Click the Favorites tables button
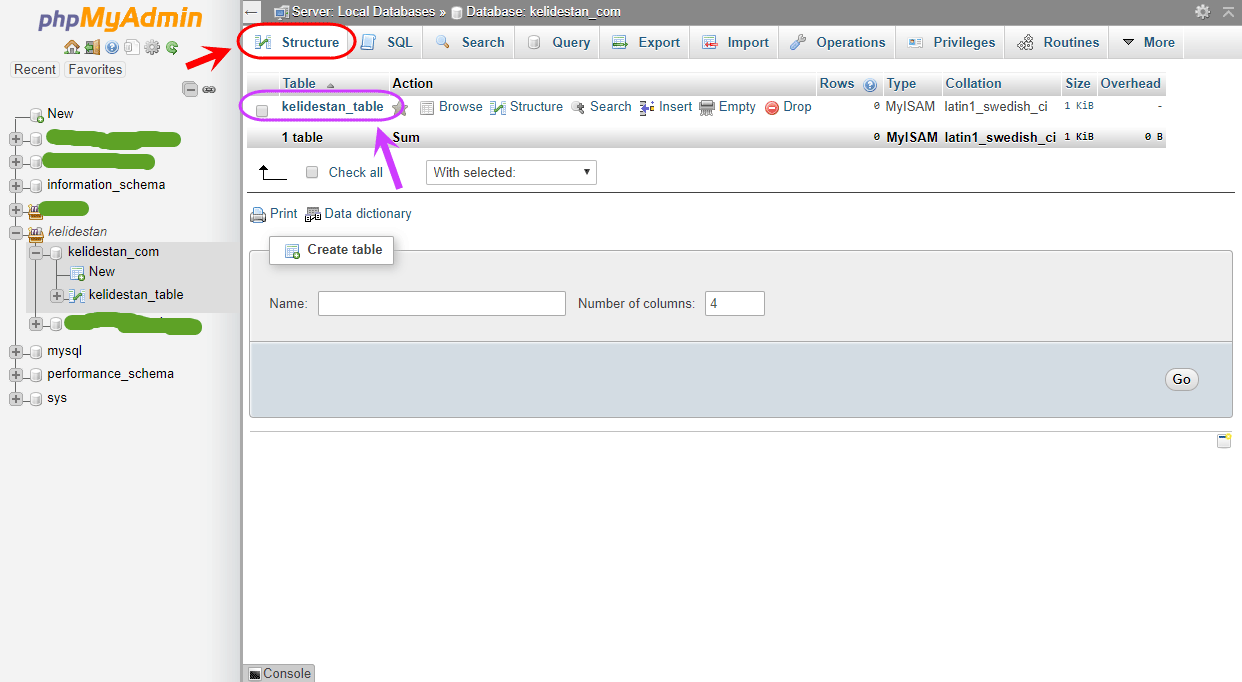Image resolution: width=1242 pixels, height=682 pixels. pyautogui.click(x=95, y=69)
